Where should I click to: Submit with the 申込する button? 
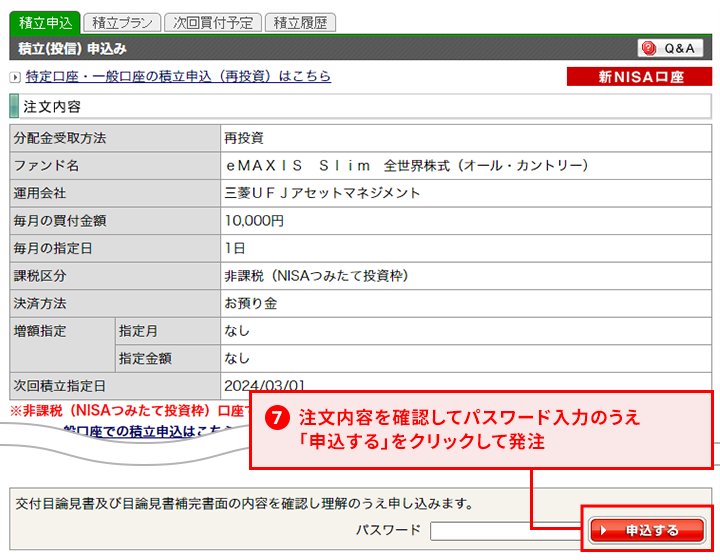(647, 530)
